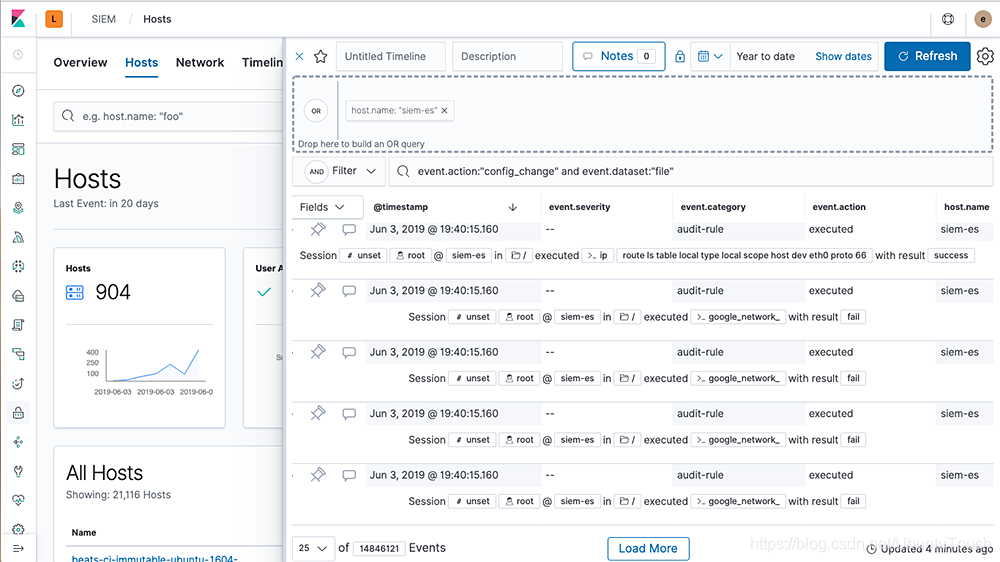
Task: Click the Load More button
Action: (648, 549)
